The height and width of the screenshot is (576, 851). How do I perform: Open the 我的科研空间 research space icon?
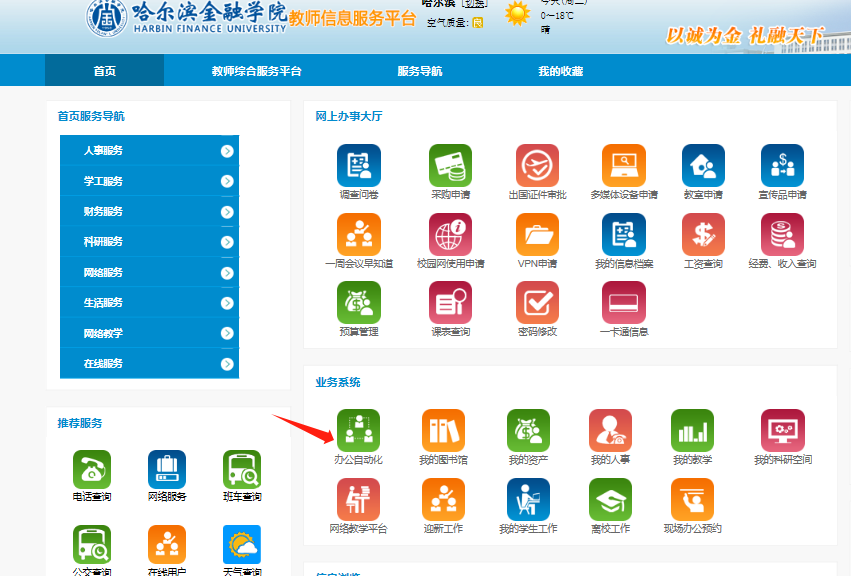(782, 431)
